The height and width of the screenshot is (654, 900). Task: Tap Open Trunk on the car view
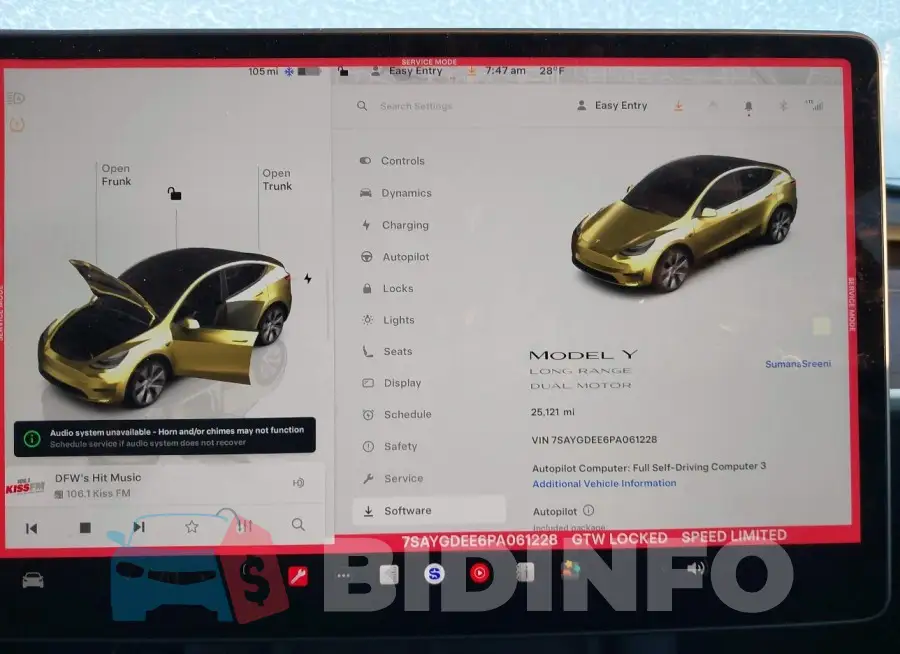click(277, 179)
